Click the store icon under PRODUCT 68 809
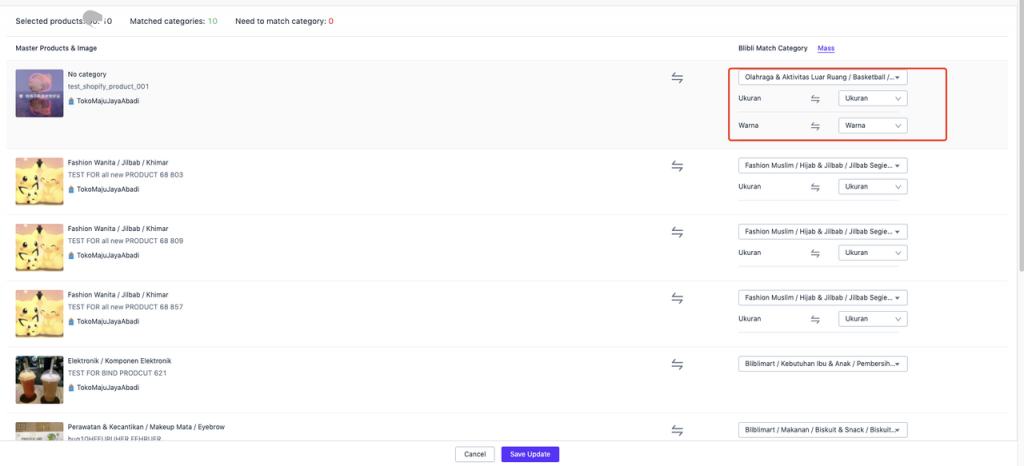The width and height of the screenshot is (1024, 466). 71,255
